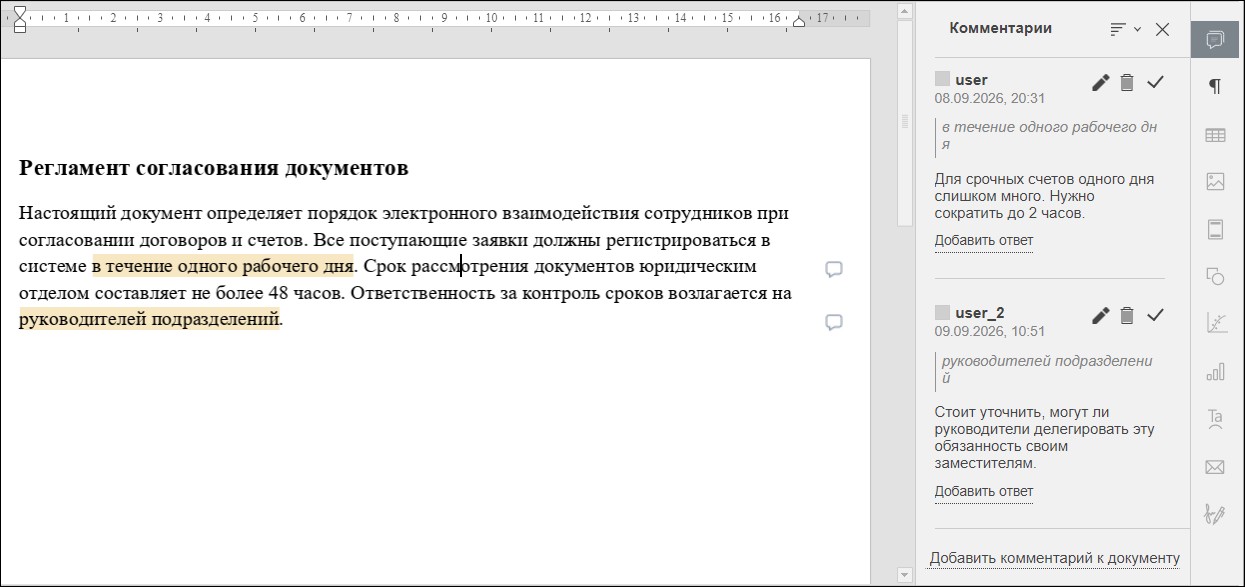Click the comment bubble beside the last line
The image size is (1245, 587).
point(834,322)
